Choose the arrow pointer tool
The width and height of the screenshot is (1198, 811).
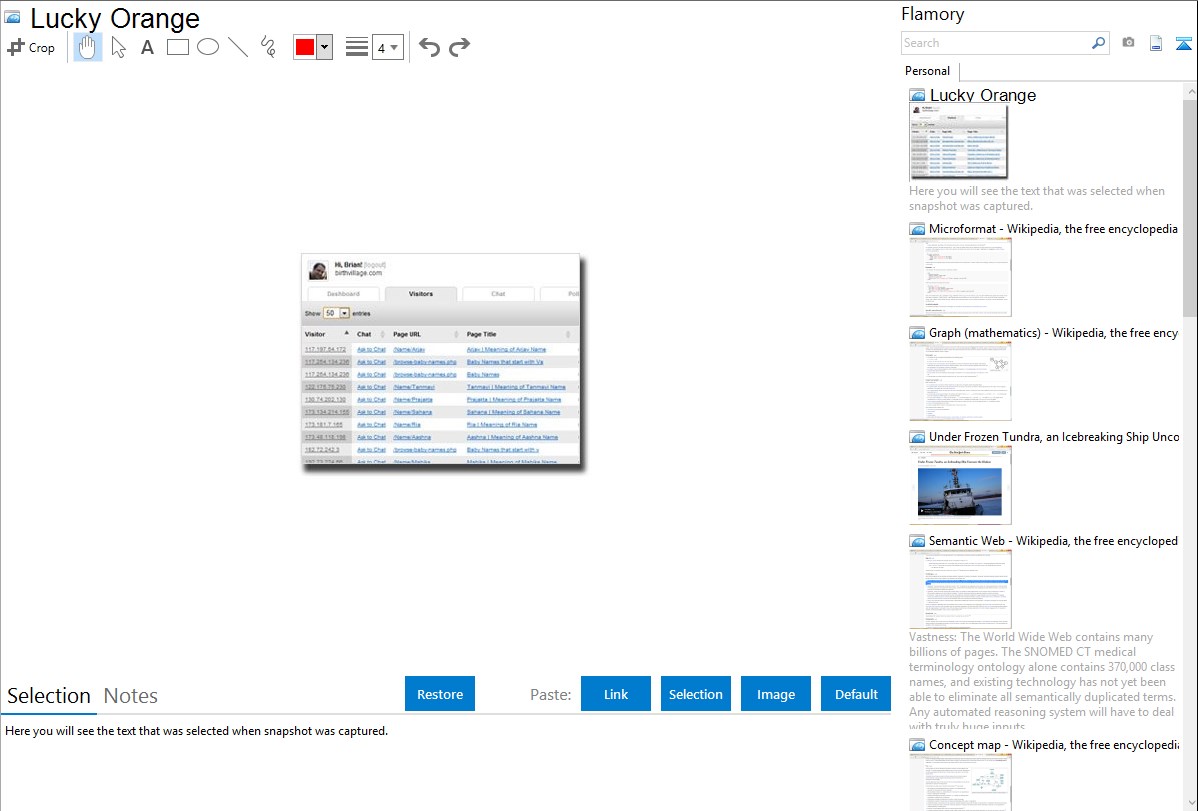[118, 47]
